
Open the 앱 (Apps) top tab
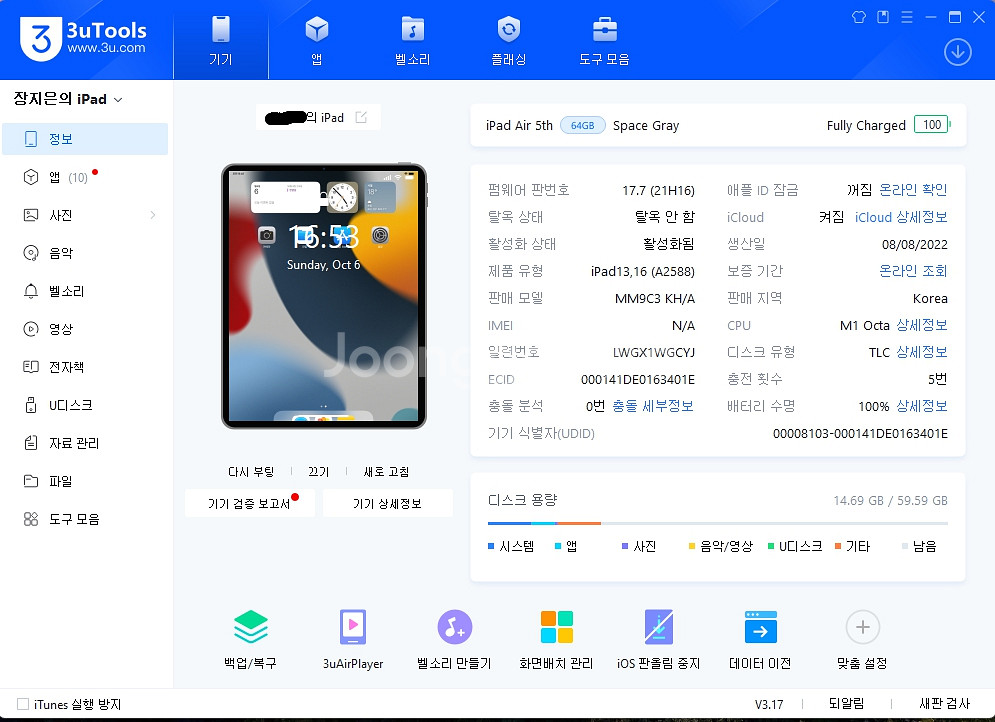[x=317, y=41]
